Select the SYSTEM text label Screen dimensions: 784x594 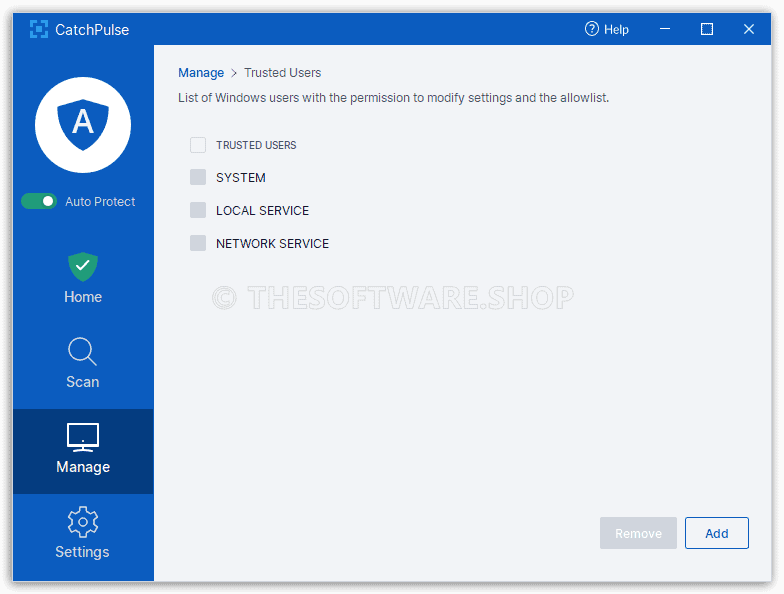click(x=240, y=178)
